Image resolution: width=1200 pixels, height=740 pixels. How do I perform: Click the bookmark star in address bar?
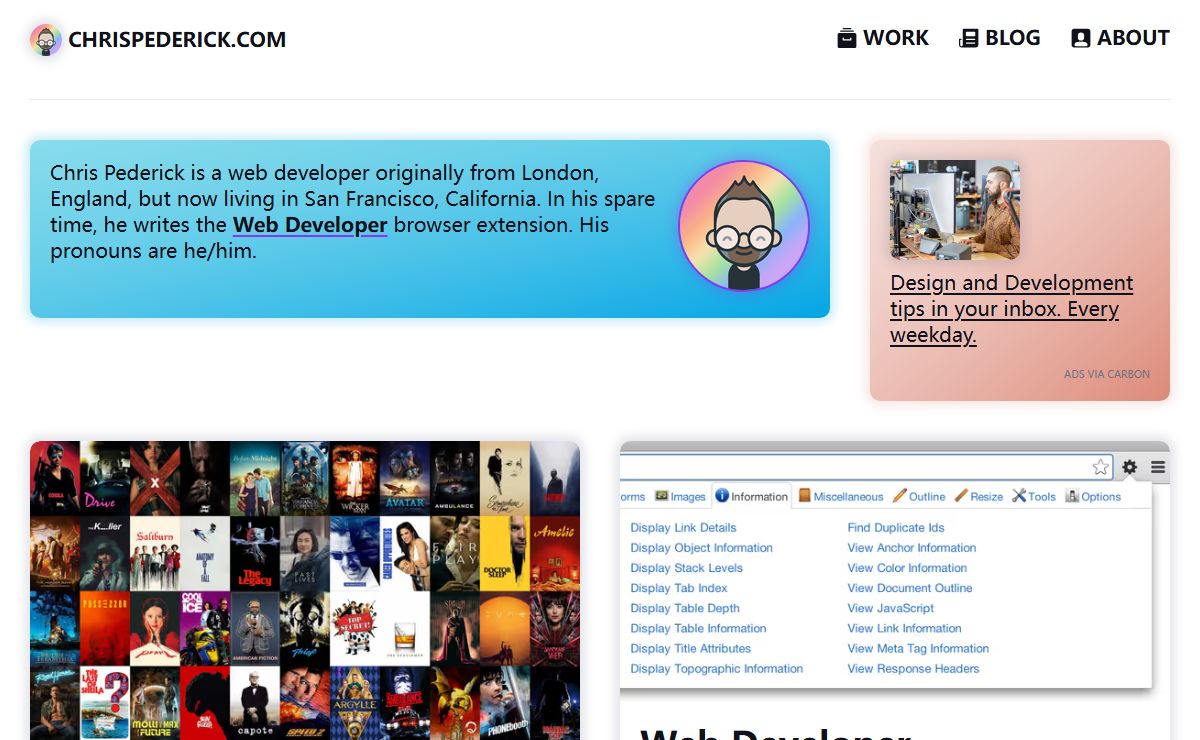point(1100,467)
